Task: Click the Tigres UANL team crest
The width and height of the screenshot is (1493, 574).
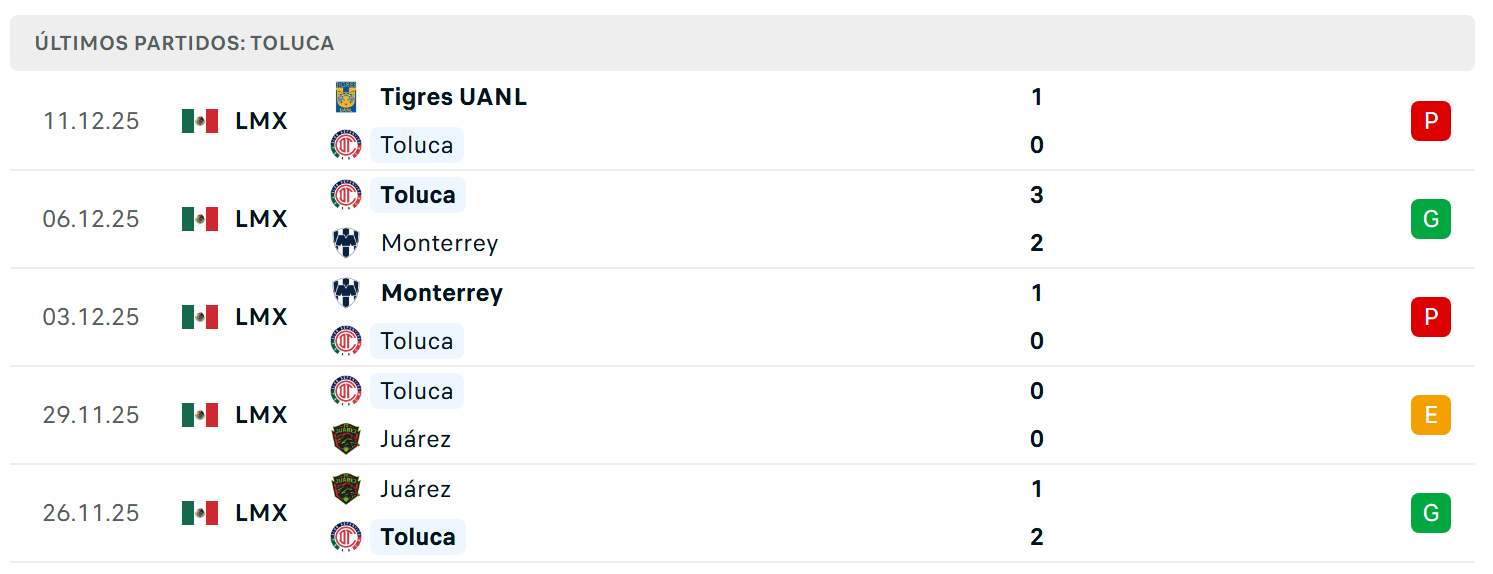Action: (x=345, y=97)
